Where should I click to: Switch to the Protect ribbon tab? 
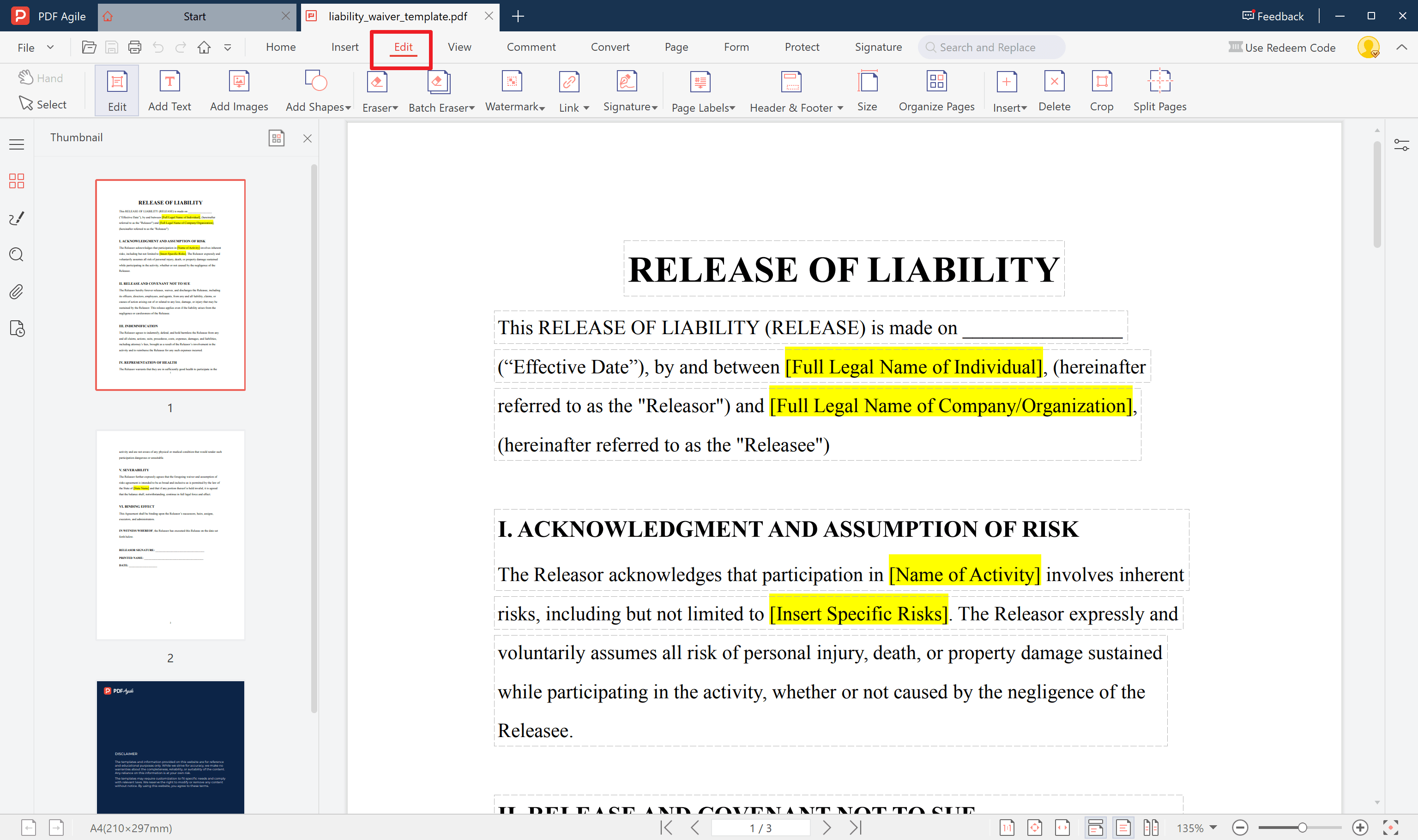coord(801,47)
